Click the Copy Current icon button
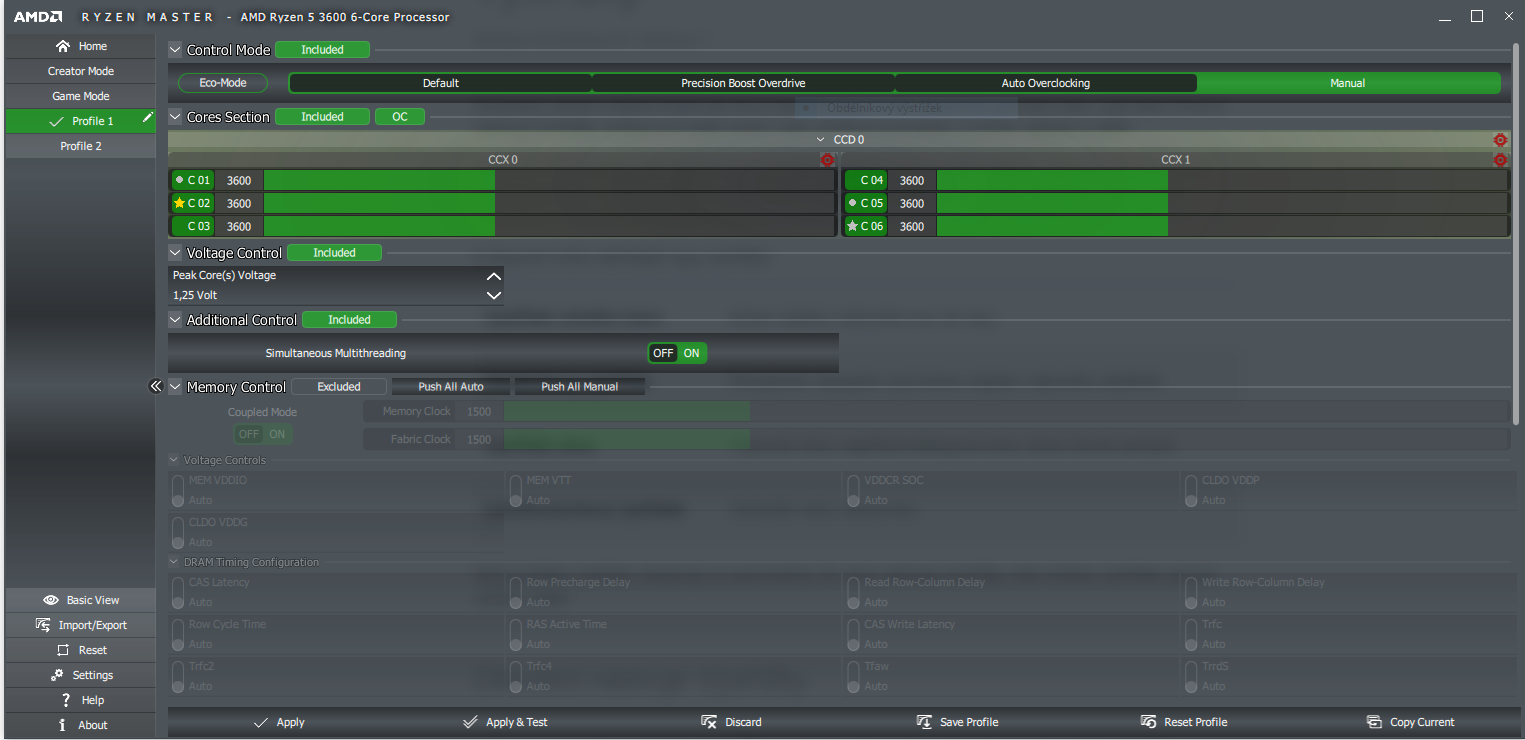 click(x=1374, y=722)
